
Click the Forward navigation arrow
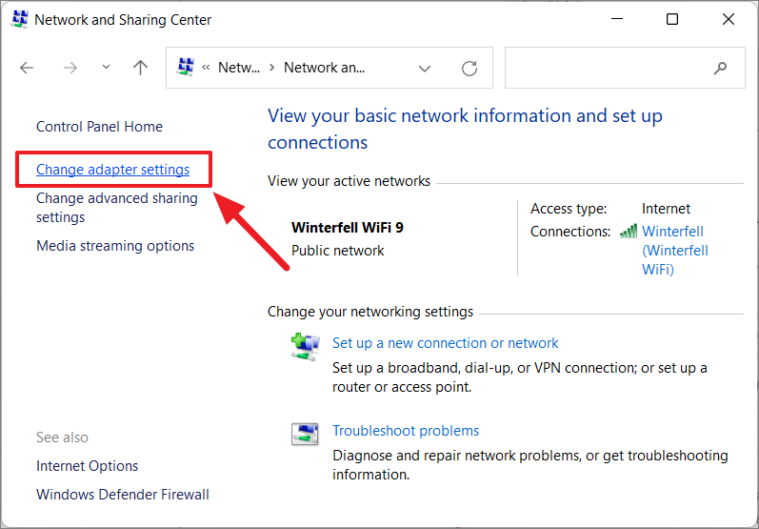(x=70, y=68)
